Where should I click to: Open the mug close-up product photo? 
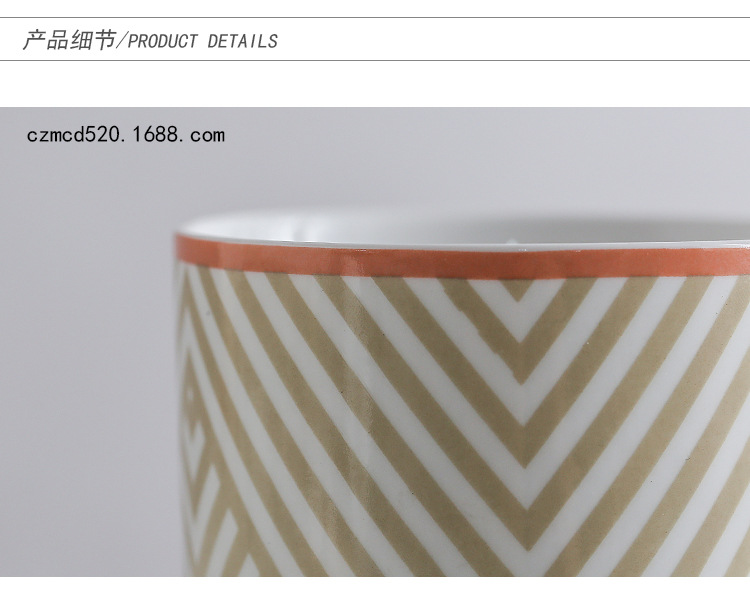pyautogui.click(x=375, y=342)
